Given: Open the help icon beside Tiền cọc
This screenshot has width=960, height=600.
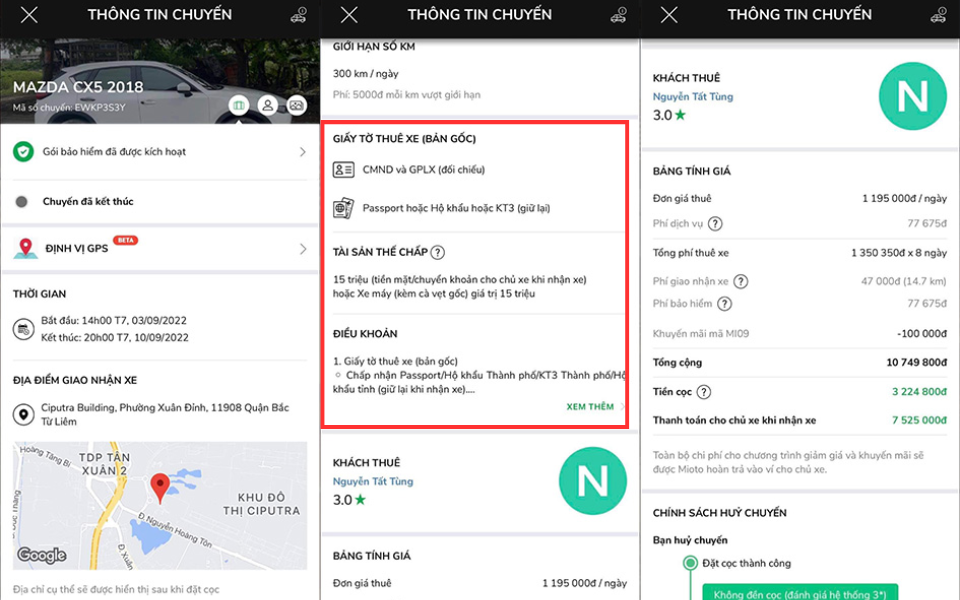Looking at the screenshot, I should click(704, 392).
